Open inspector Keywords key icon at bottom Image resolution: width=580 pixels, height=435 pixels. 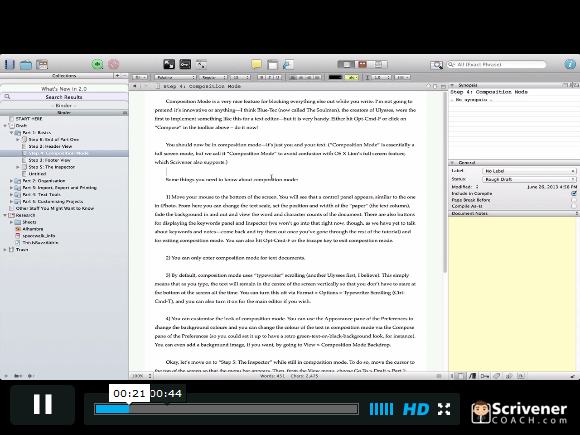click(485, 376)
